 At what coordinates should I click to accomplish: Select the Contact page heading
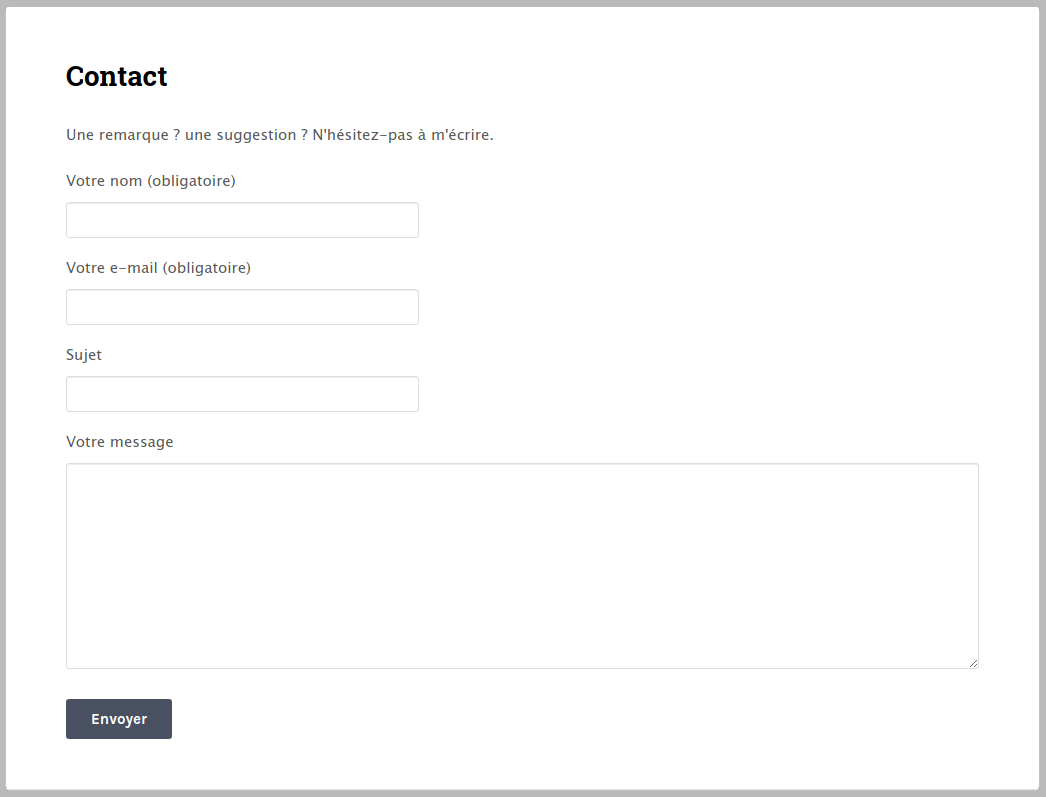[116, 76]
